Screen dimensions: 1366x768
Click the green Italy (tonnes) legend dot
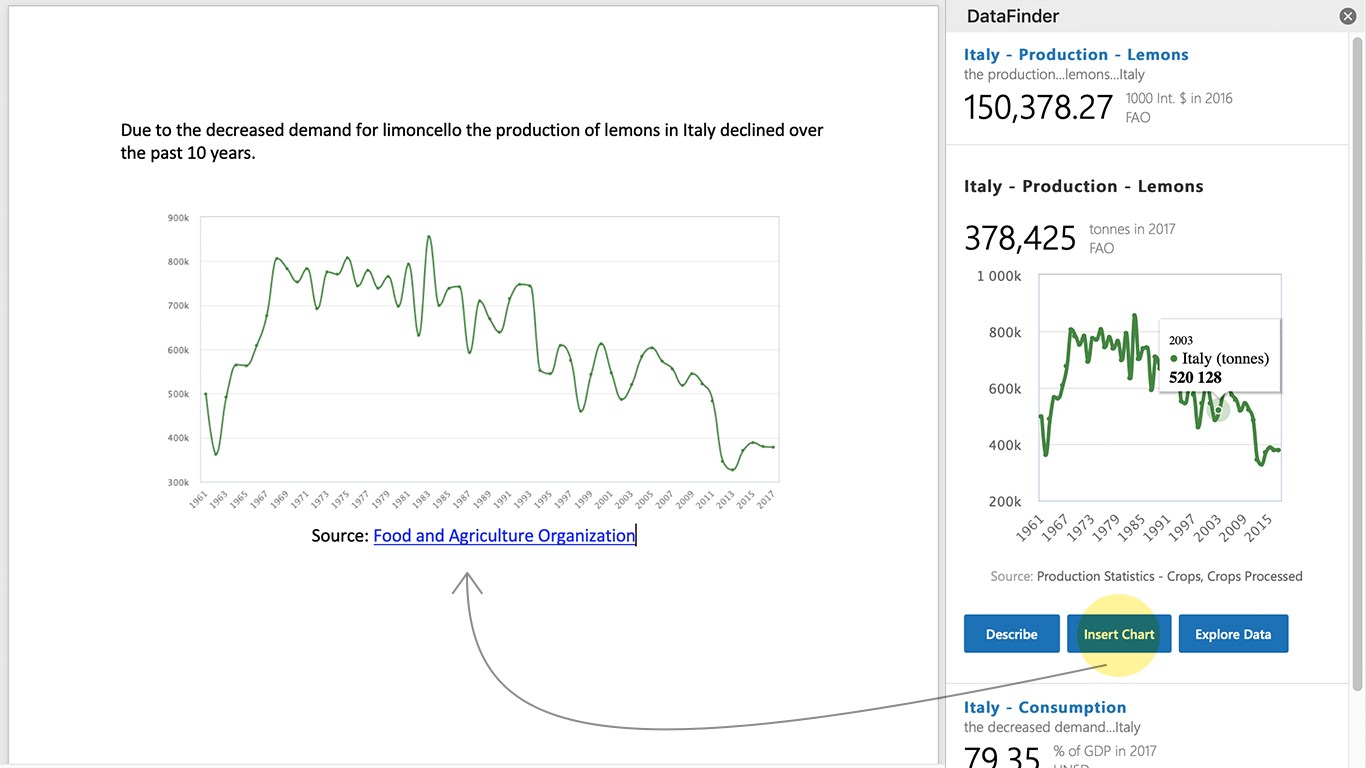click(1174, 359)
